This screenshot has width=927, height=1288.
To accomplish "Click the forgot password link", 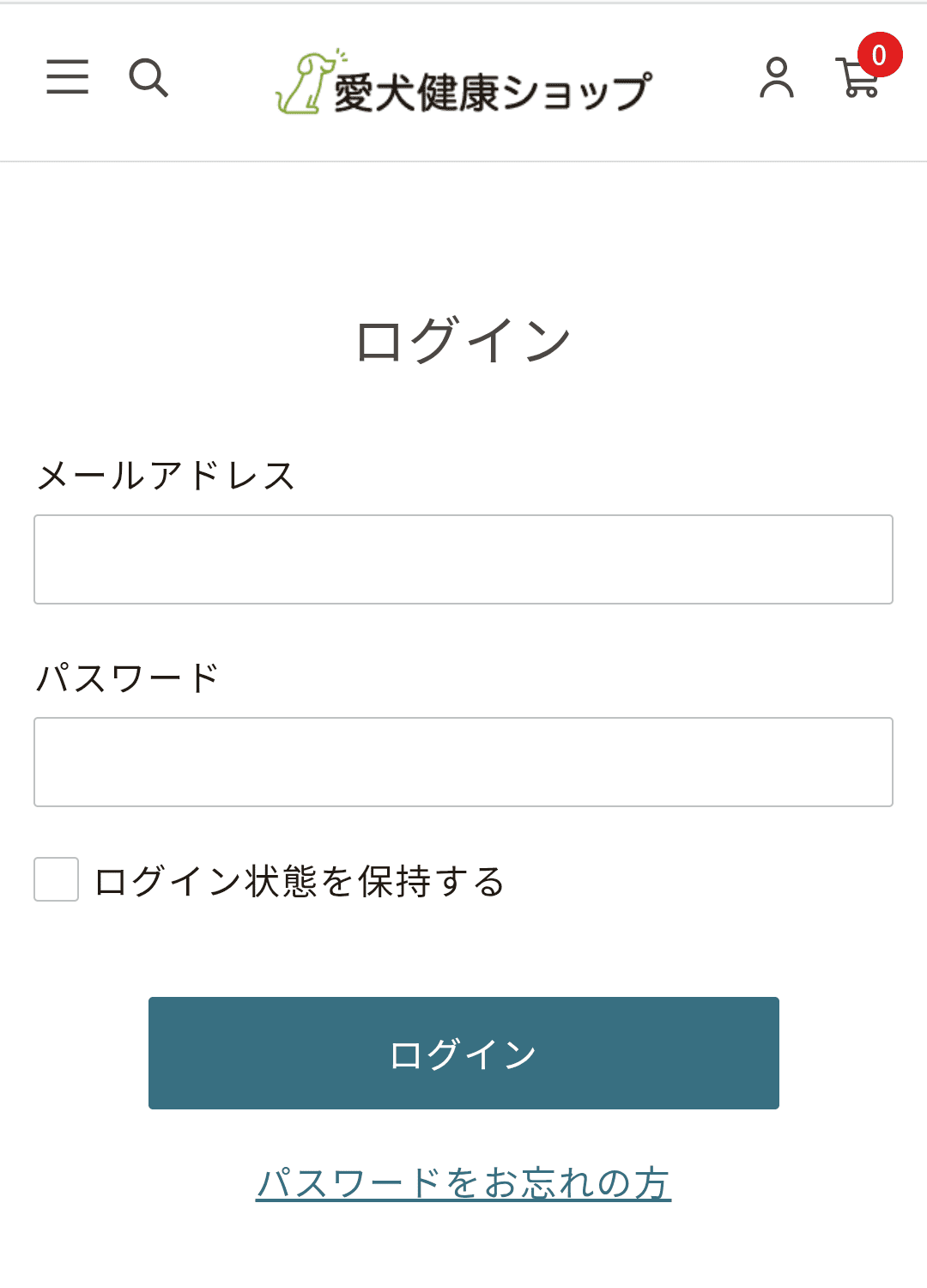I will [x=463, y=1183].
